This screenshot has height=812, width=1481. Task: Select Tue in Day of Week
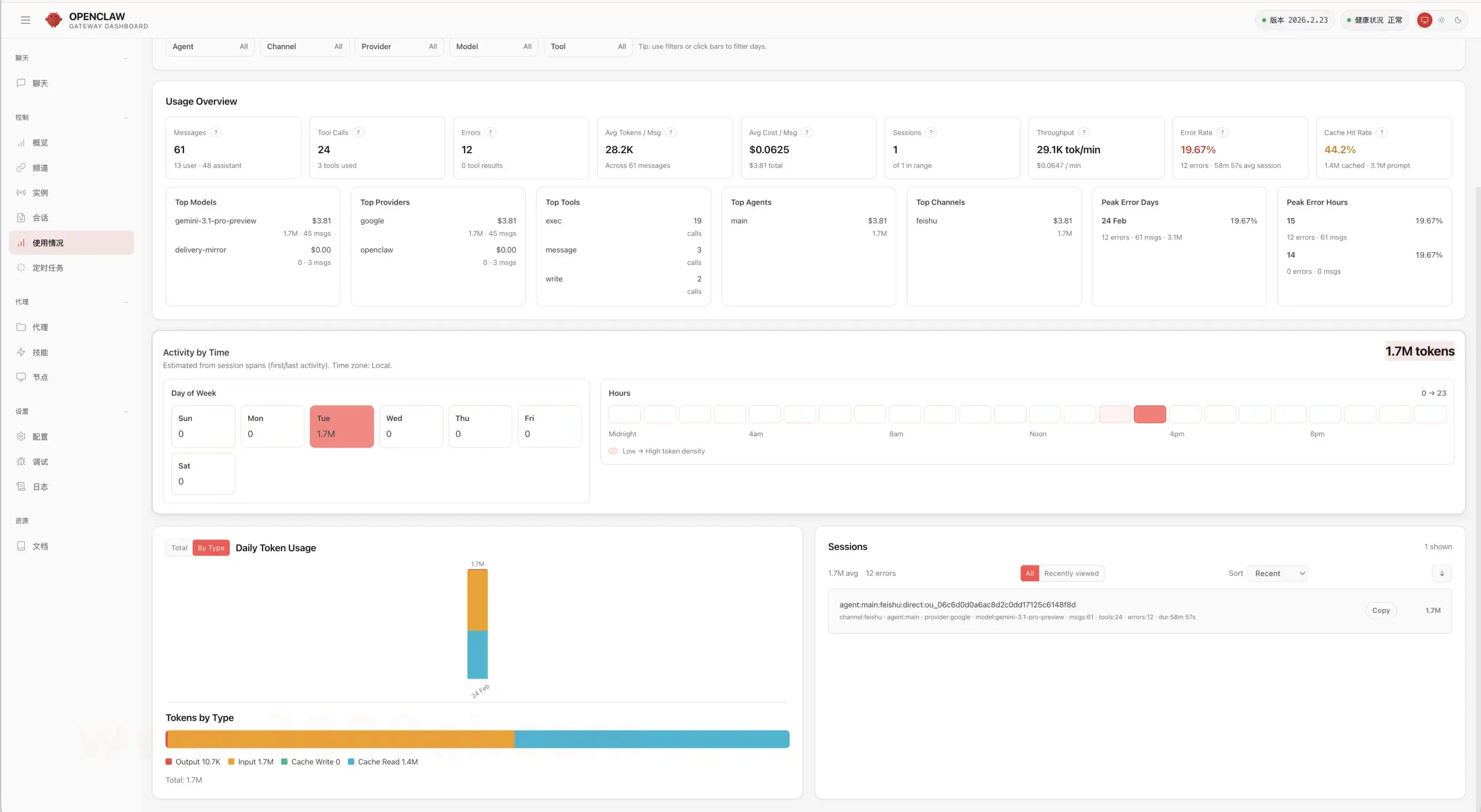coord(341,426)
